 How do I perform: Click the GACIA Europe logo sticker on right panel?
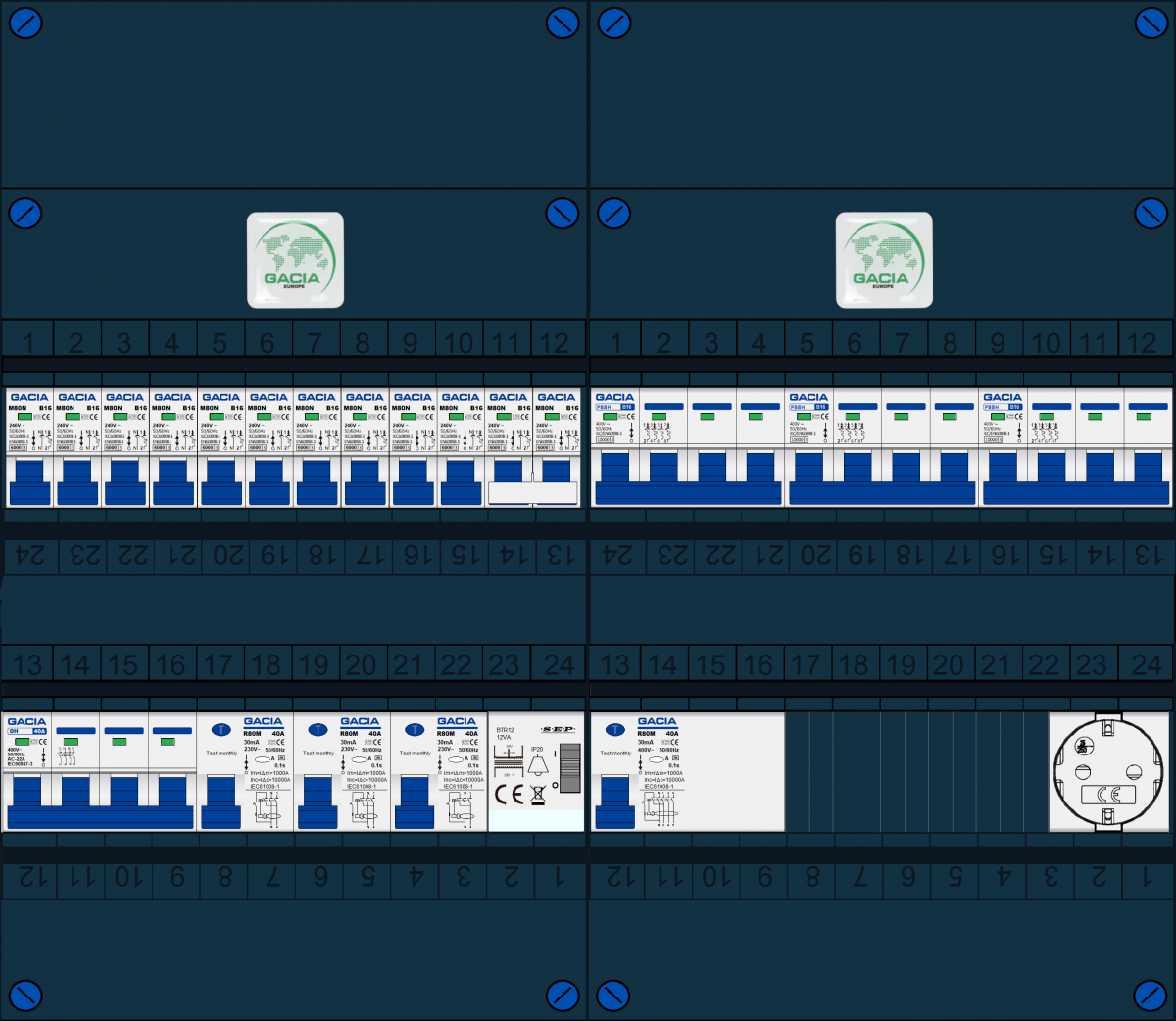click(884, 260)
